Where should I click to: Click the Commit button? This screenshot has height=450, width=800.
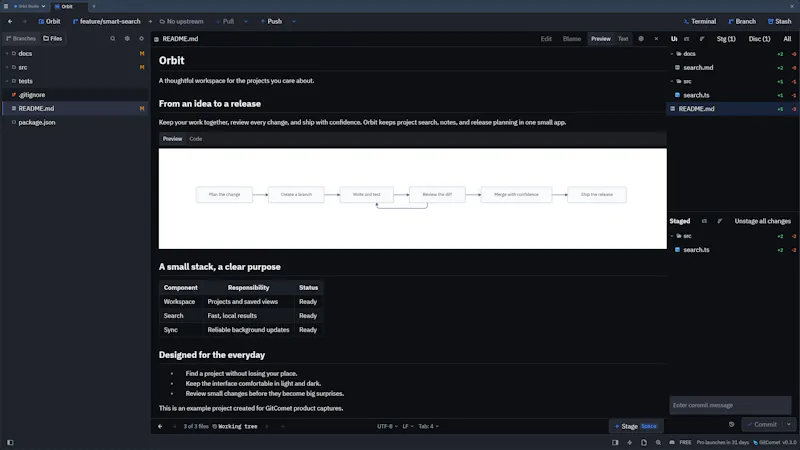pyautogui.click(x=762, y=424)
